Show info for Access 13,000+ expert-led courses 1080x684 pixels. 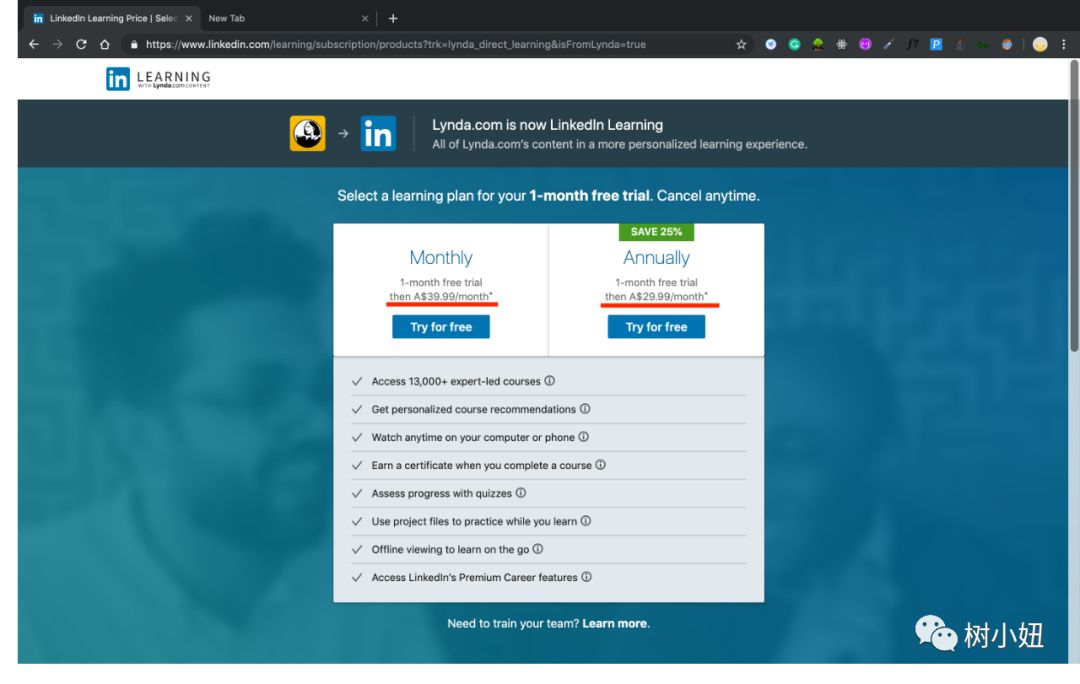(x=550, y=380)
